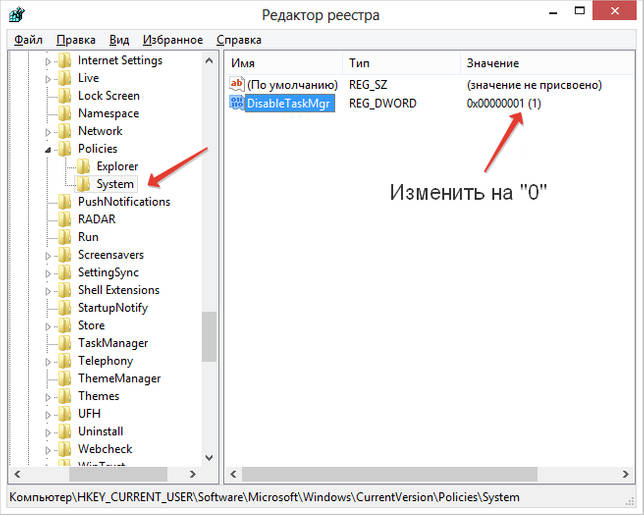The height and width of the screenshot is (515, 644).
Task: Click the Registry Editor app icon in title bar
Action: (16, 15)
